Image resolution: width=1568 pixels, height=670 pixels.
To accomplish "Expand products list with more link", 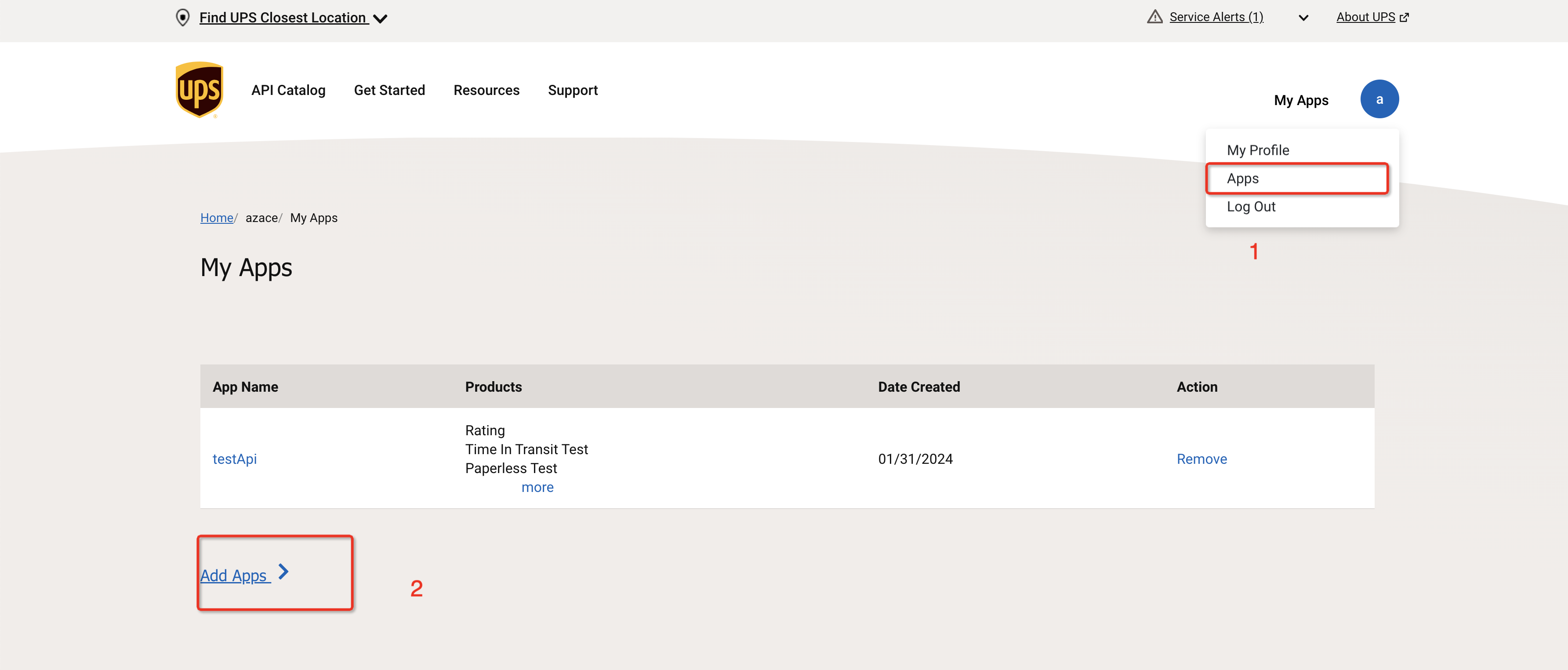I will (537, 487).
